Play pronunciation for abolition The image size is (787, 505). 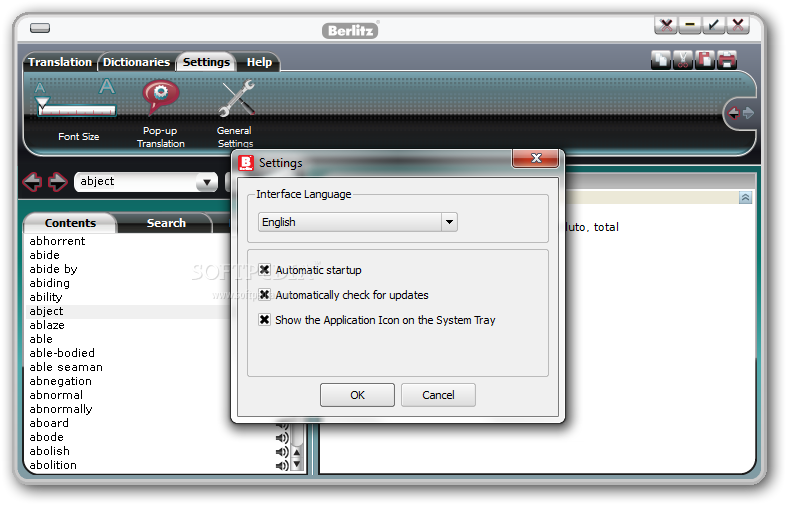tap(282, 466)
